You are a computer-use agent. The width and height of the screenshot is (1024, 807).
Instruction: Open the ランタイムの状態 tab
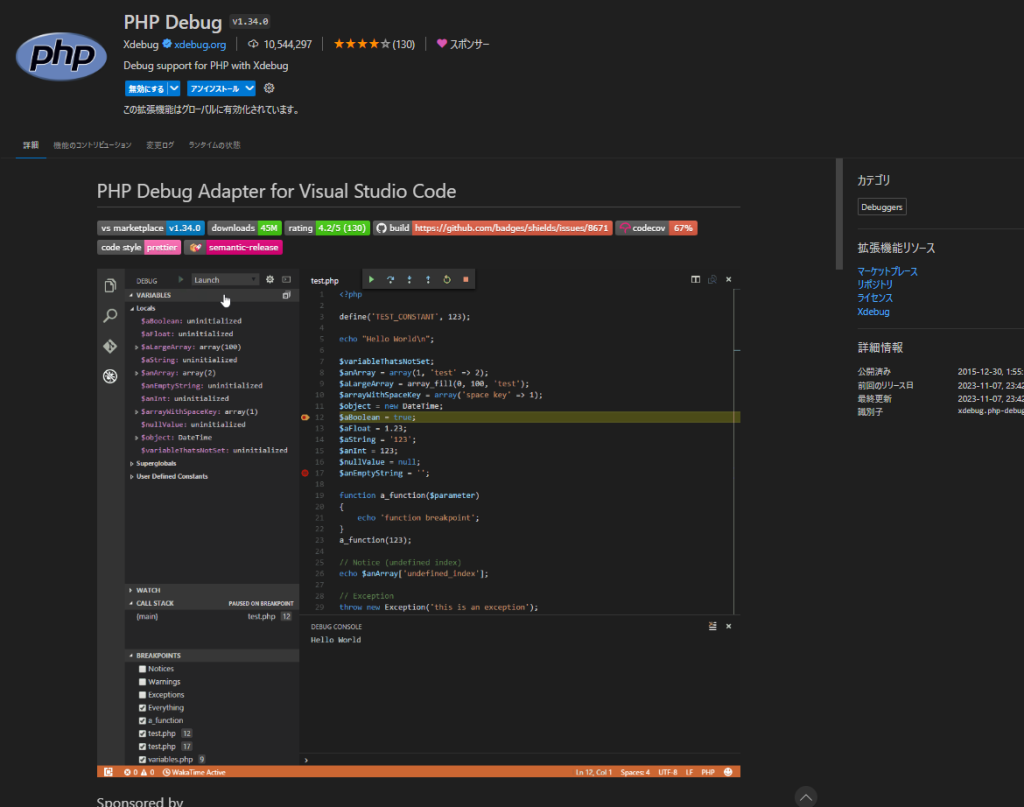[x=214, y=145]
